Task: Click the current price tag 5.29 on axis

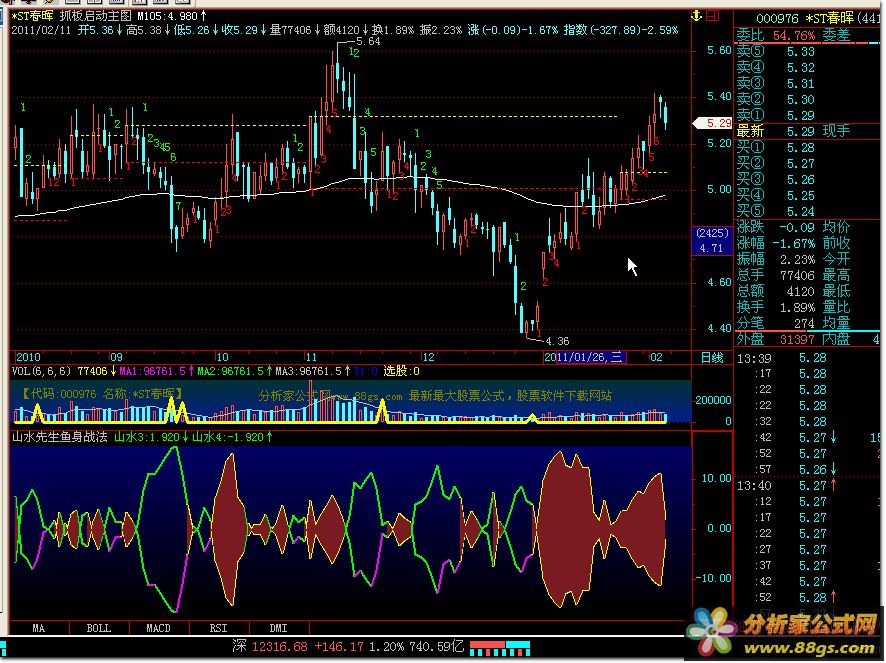Action: (713, 123)
